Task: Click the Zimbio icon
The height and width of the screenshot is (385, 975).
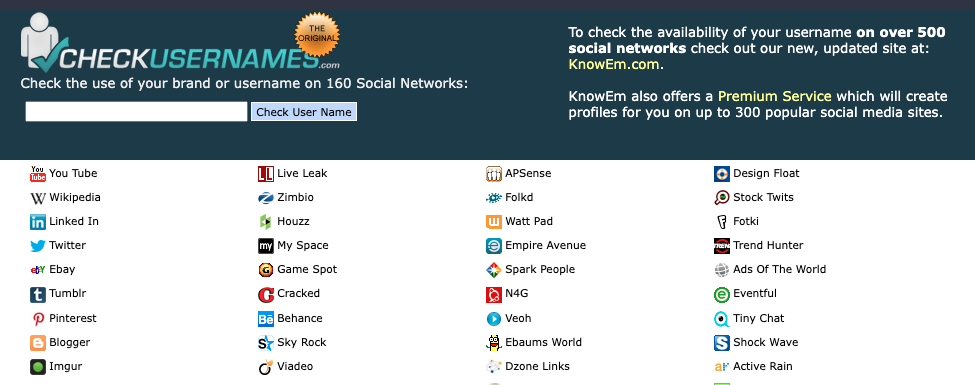Action: click(266, 198)
